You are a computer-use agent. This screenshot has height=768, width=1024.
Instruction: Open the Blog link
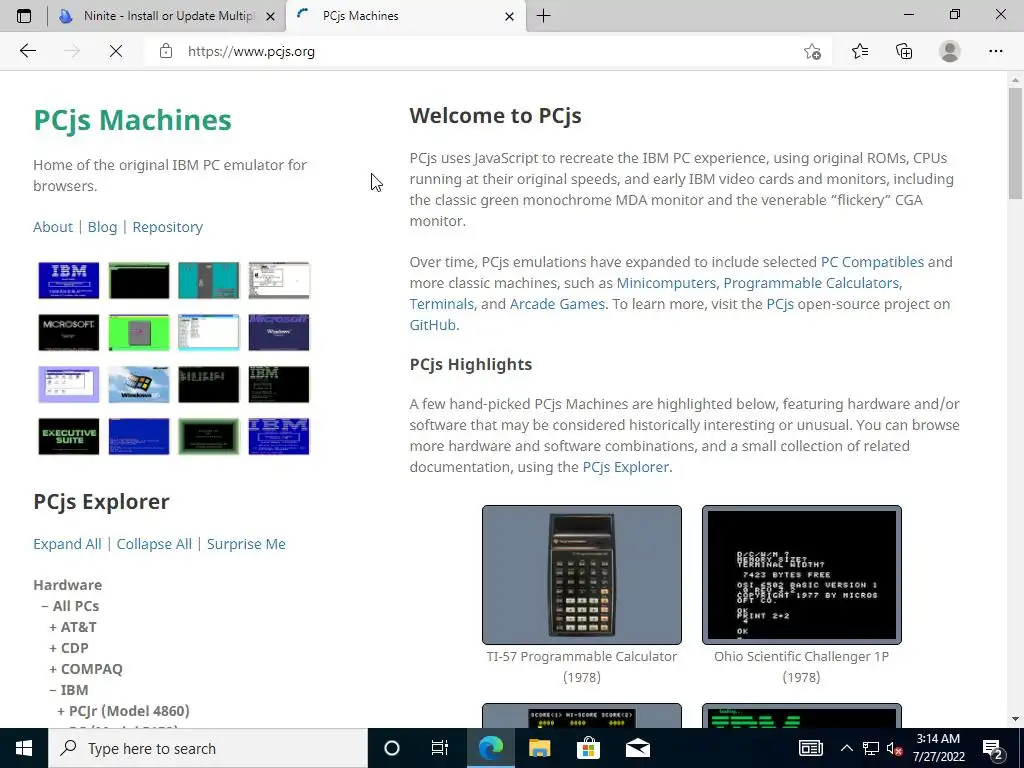coord(103,227)
